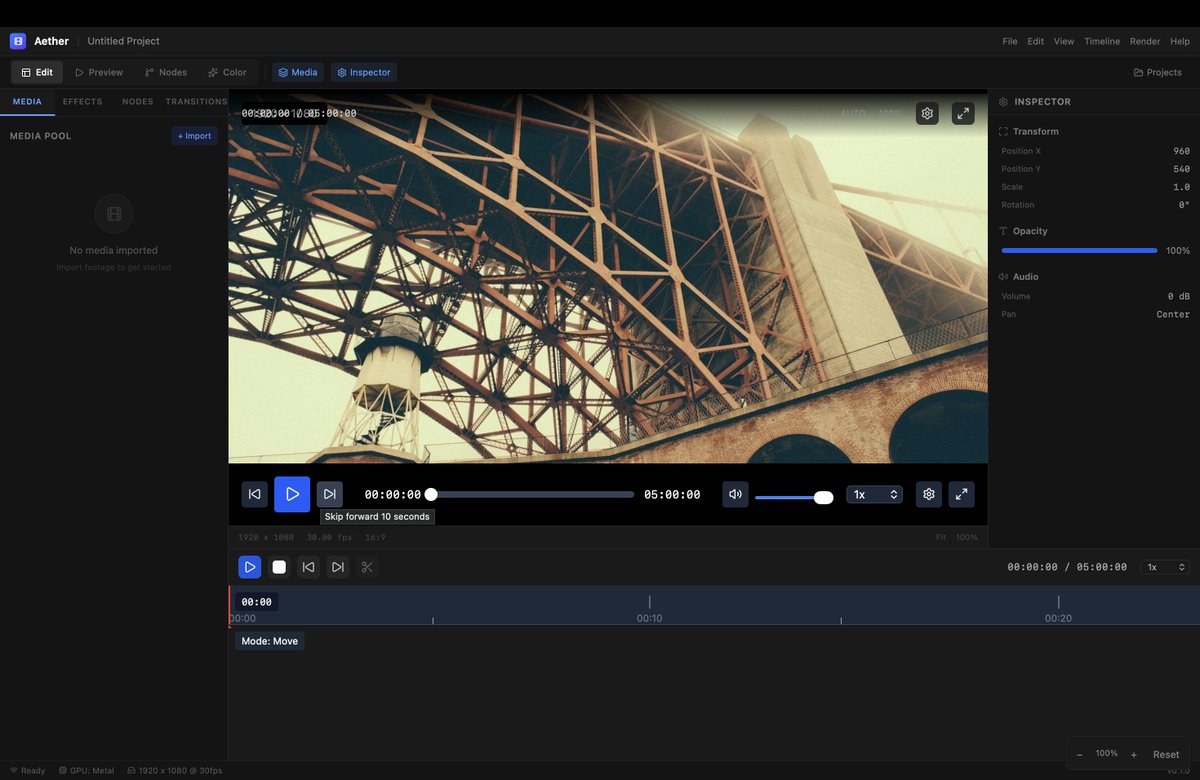Switch to Color workspace mode
This screenshot has width=1200, height=780.
click(x=227, y=72)
